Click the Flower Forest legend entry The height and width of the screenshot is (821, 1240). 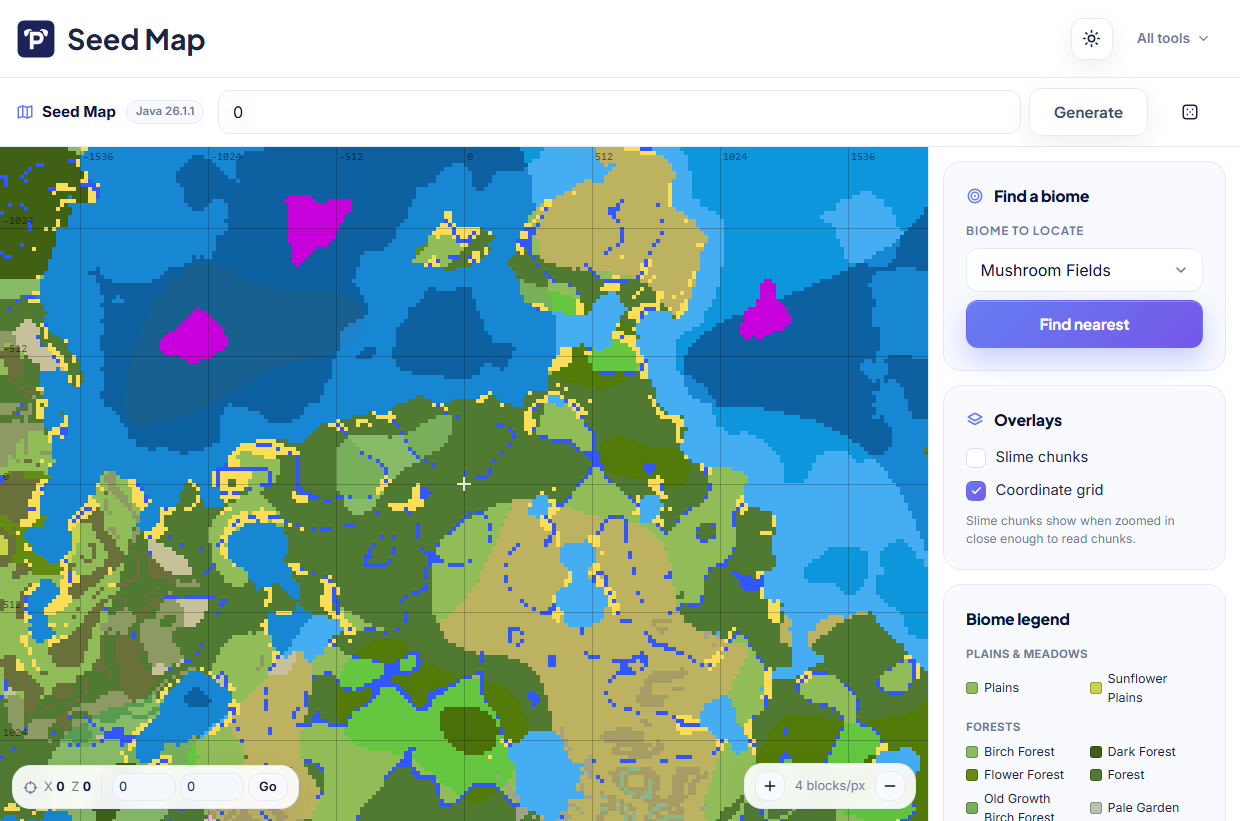1015,775
